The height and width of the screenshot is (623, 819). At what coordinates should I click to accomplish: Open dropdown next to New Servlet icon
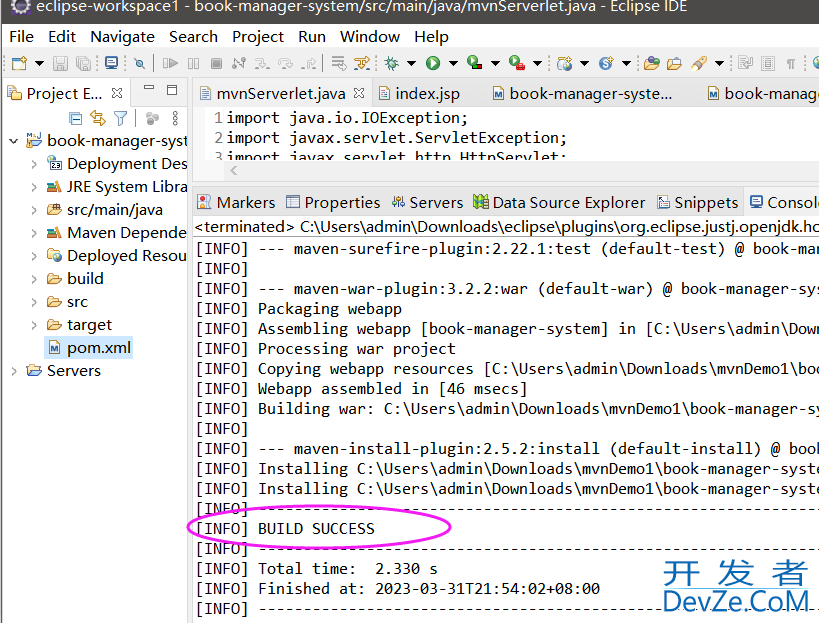(x=626, y=64)
